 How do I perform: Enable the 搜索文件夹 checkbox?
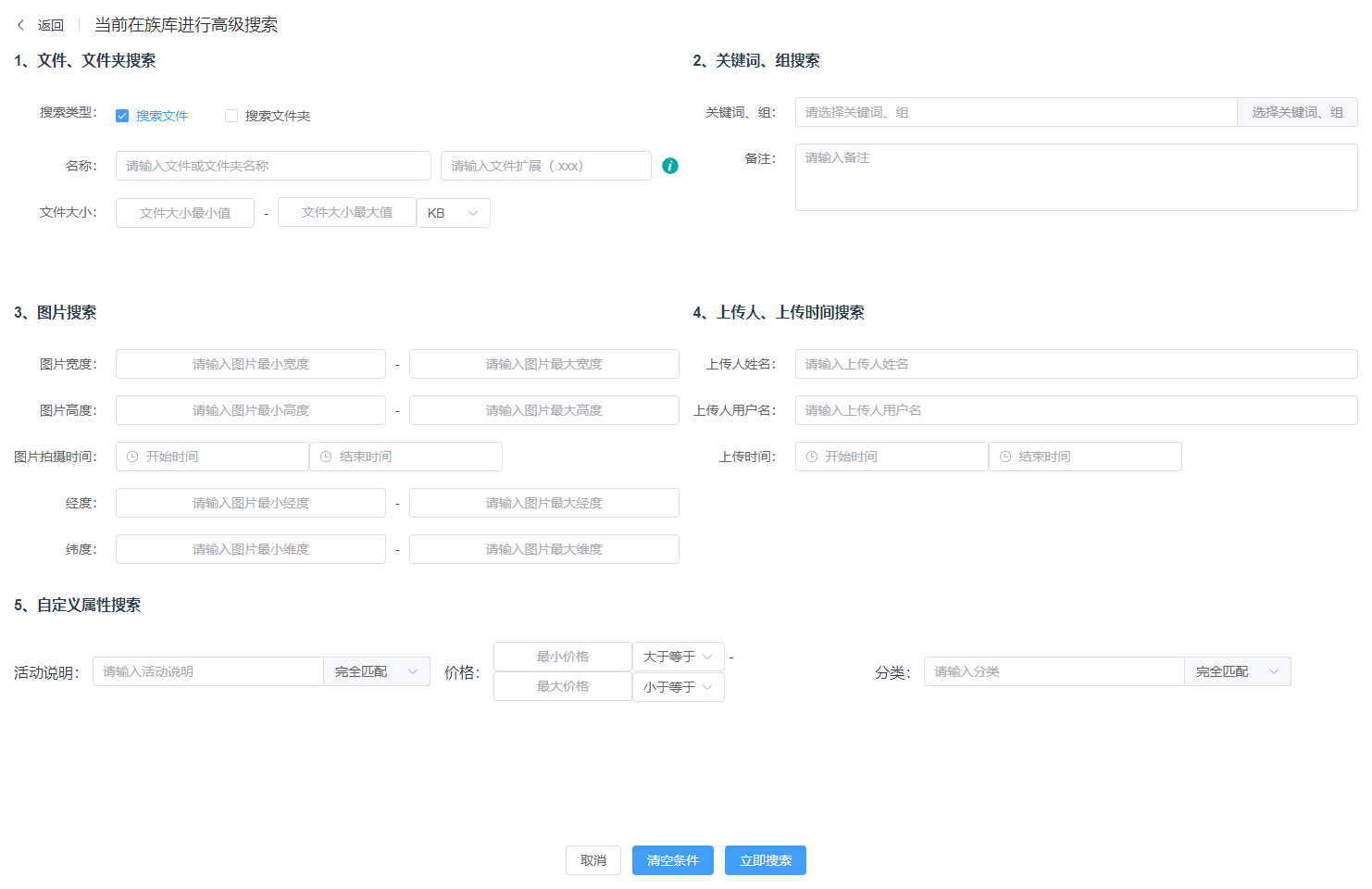pyautogui.click(x=231, y=115)
